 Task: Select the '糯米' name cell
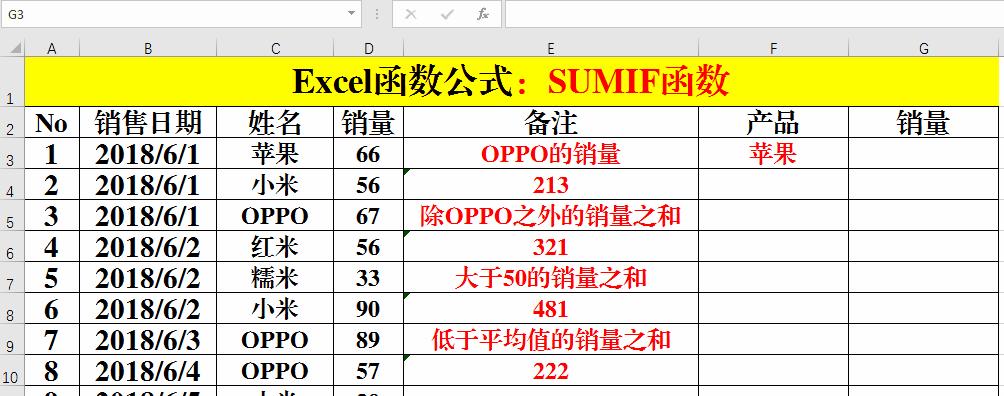click(275, 277)
